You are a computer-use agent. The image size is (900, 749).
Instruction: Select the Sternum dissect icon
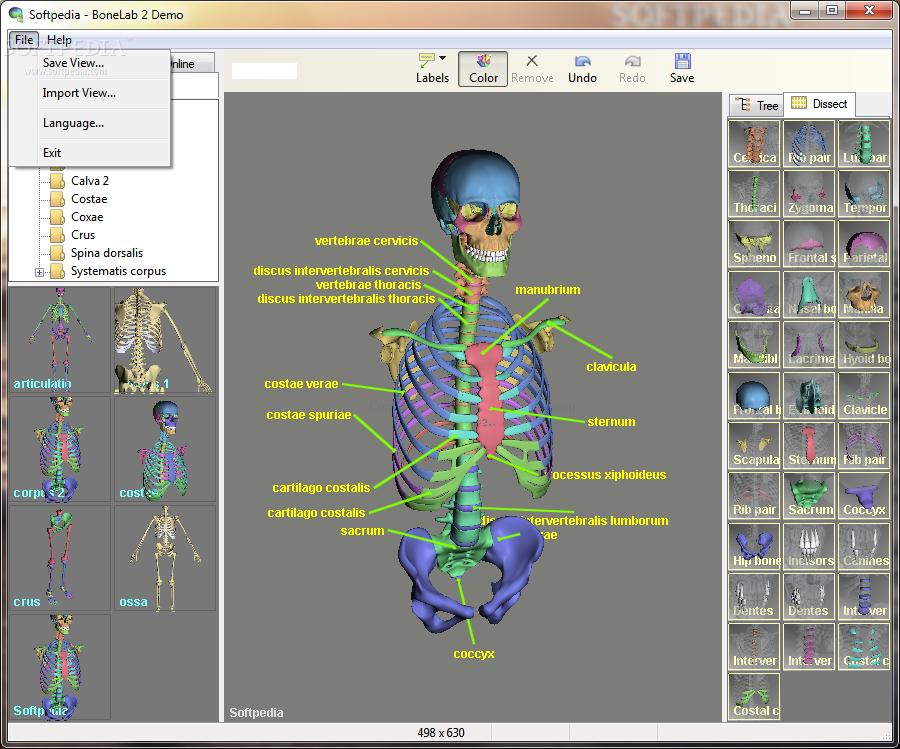[809, 445]
